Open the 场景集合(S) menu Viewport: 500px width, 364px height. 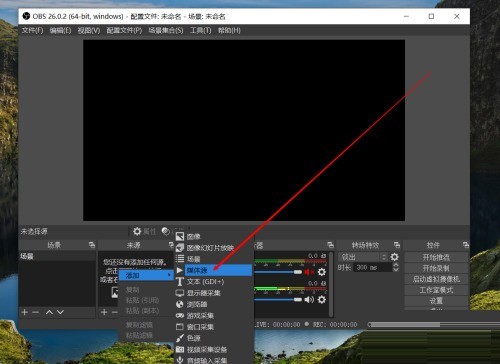(x=166, y=30)
